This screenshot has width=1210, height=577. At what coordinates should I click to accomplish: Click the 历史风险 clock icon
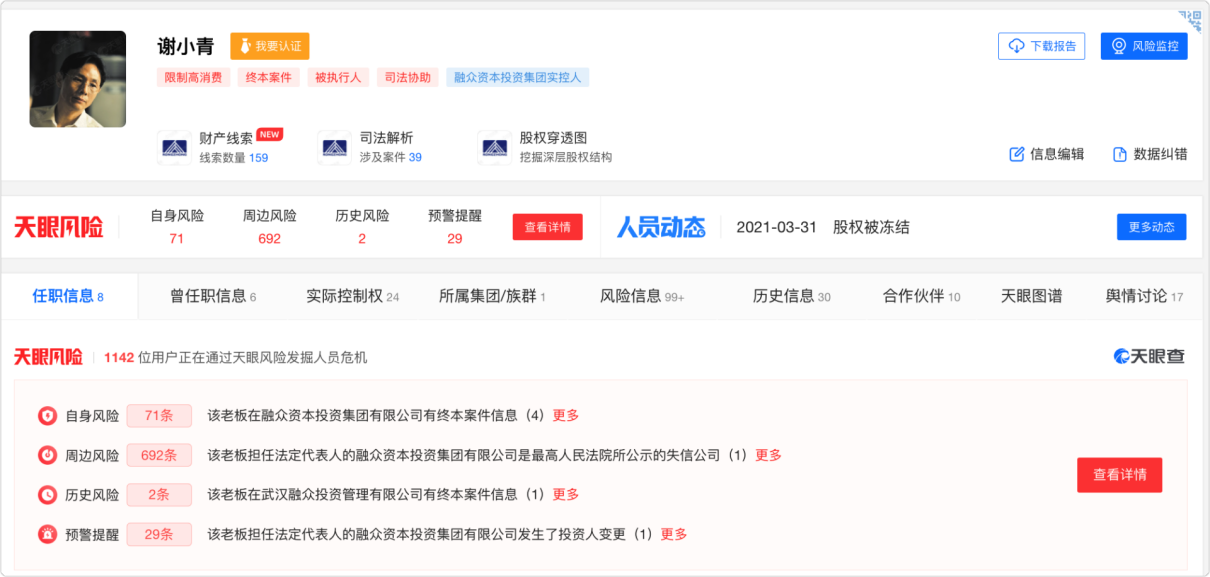[47, 495]
